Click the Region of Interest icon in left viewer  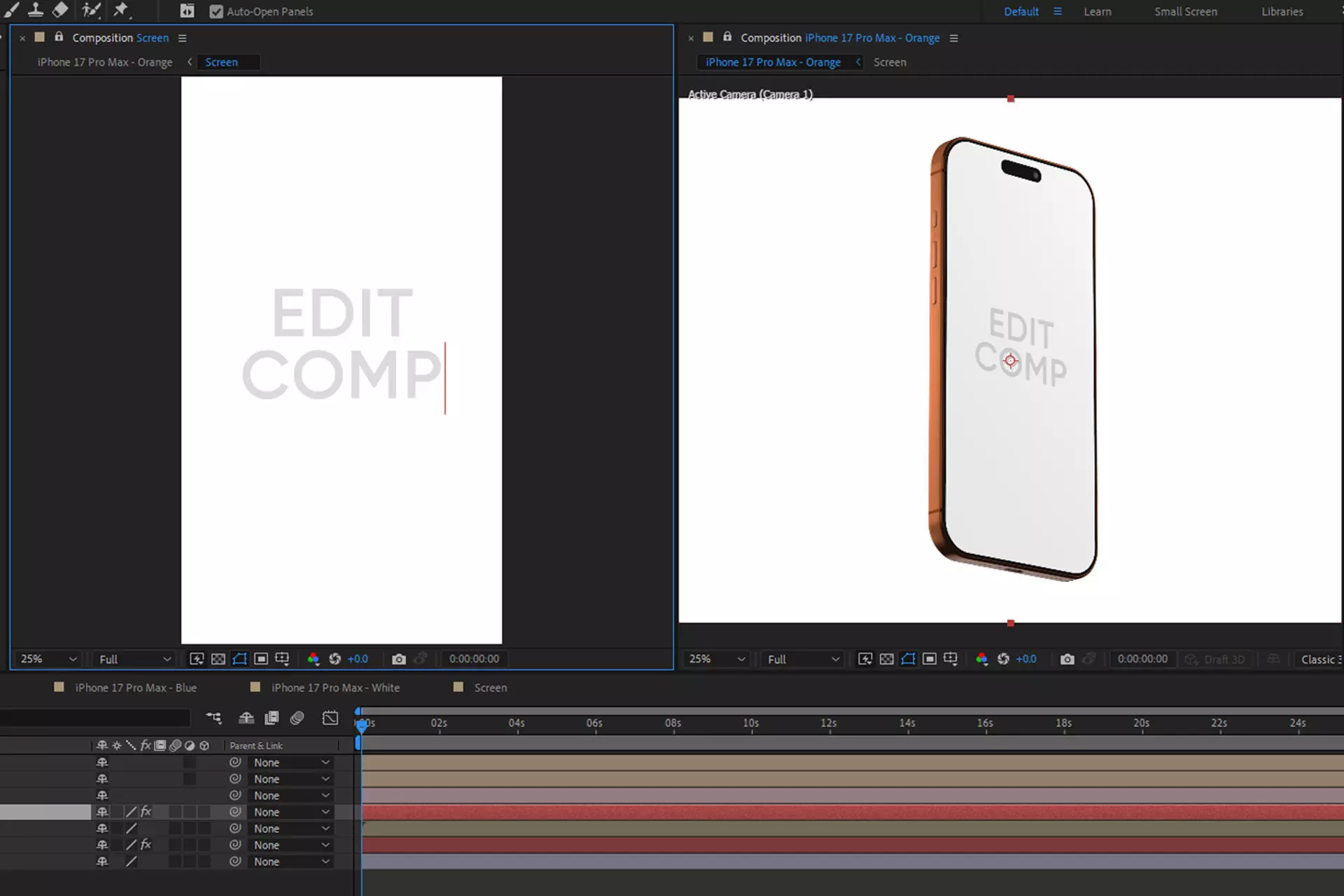(261, 659)
